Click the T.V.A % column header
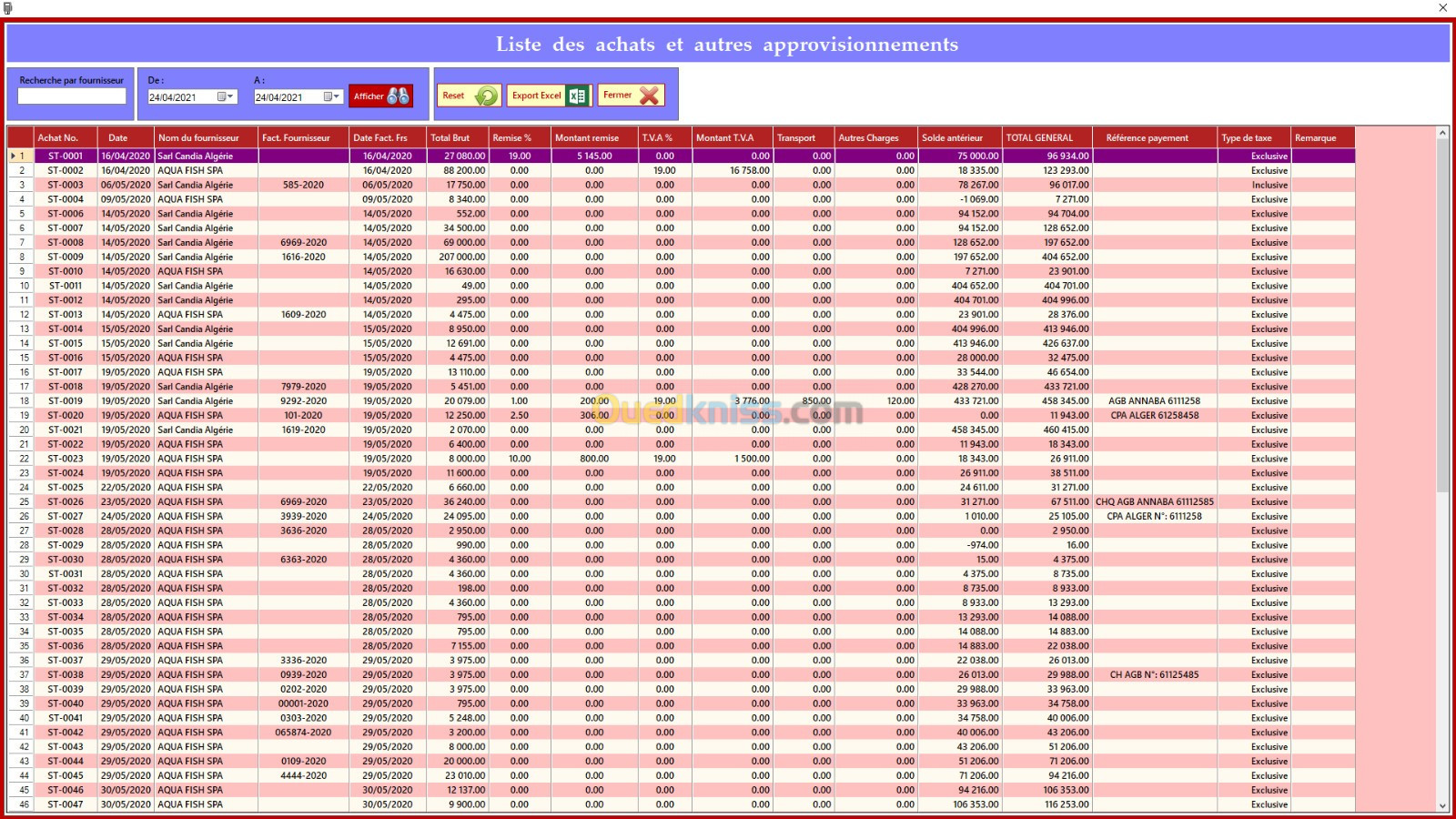 pyautogui.click(x=665, y=137)
